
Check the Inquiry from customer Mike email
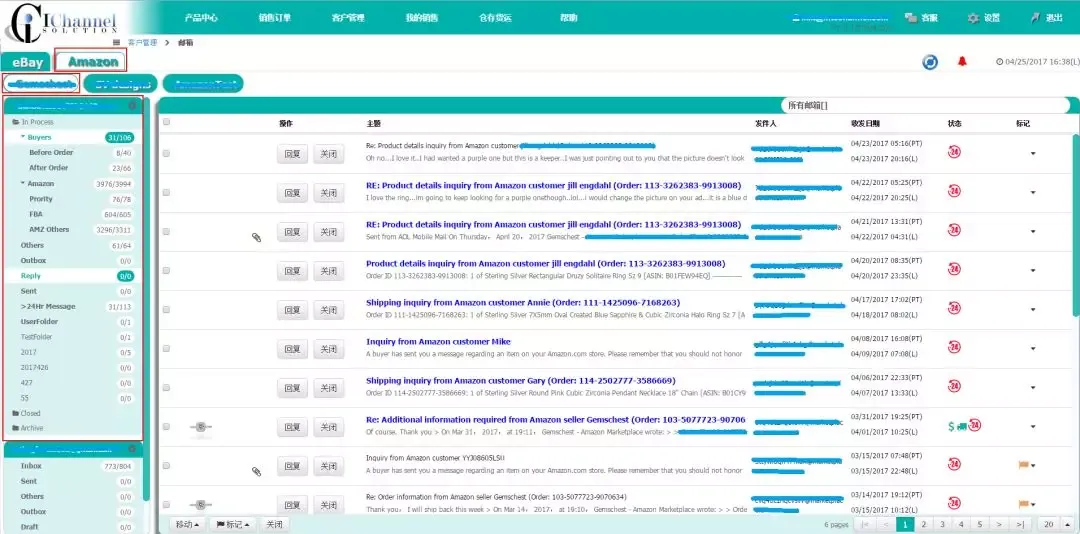(166, 349)
